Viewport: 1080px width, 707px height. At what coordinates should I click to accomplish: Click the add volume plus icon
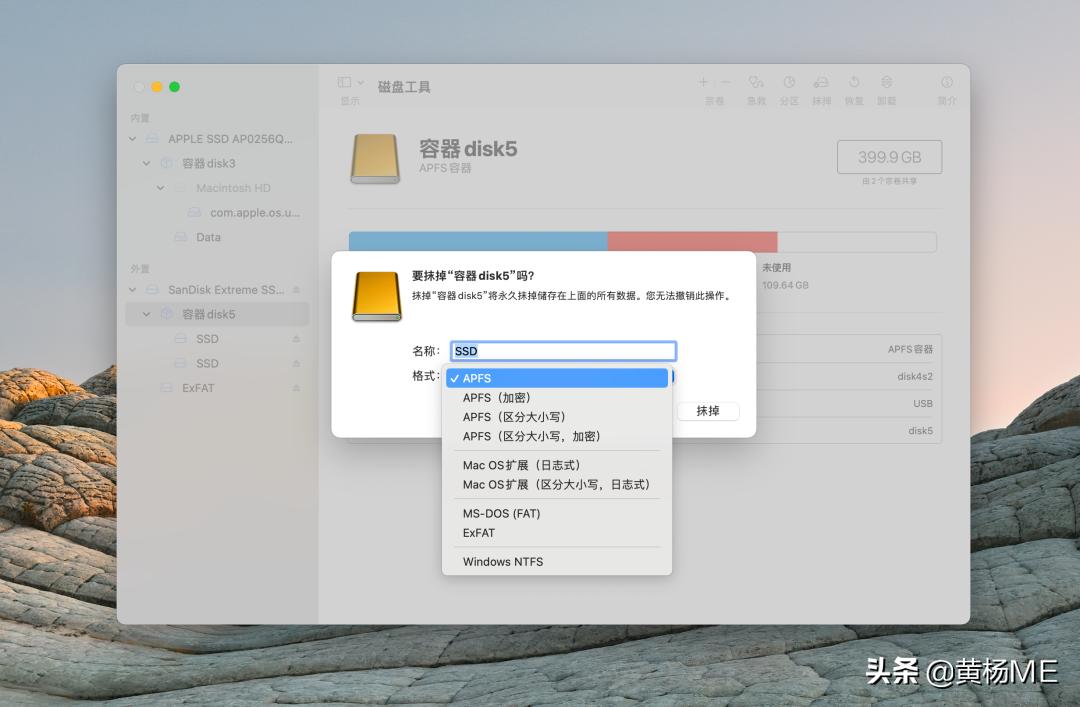pyautogui.click(x=703, y=83)
